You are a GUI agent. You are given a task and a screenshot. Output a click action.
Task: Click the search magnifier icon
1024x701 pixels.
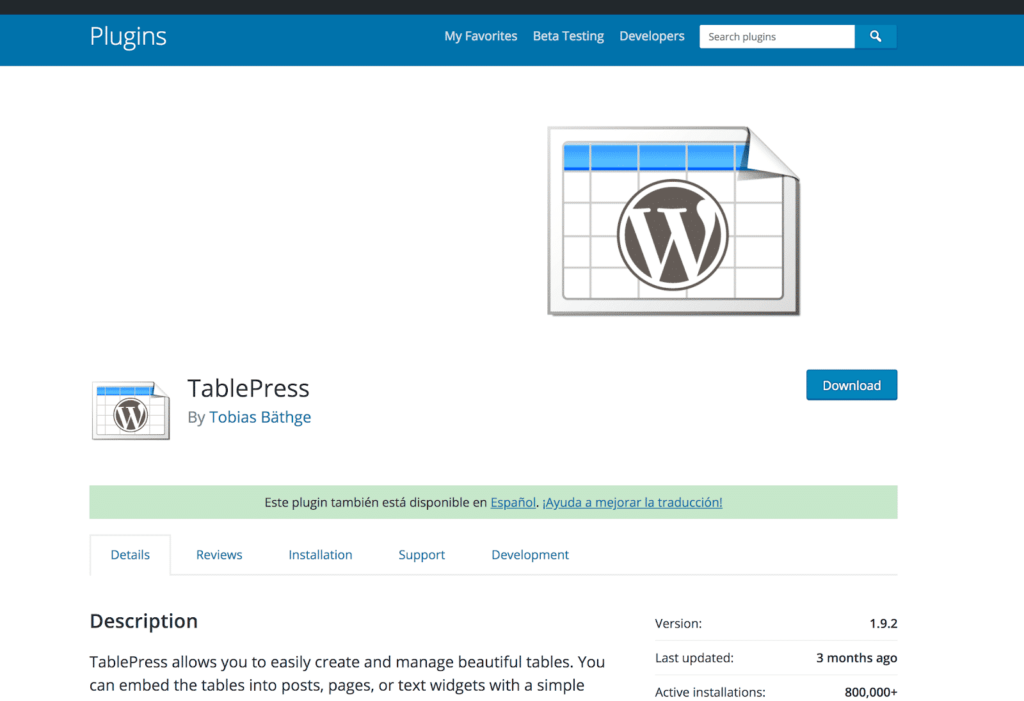(875, 36)
